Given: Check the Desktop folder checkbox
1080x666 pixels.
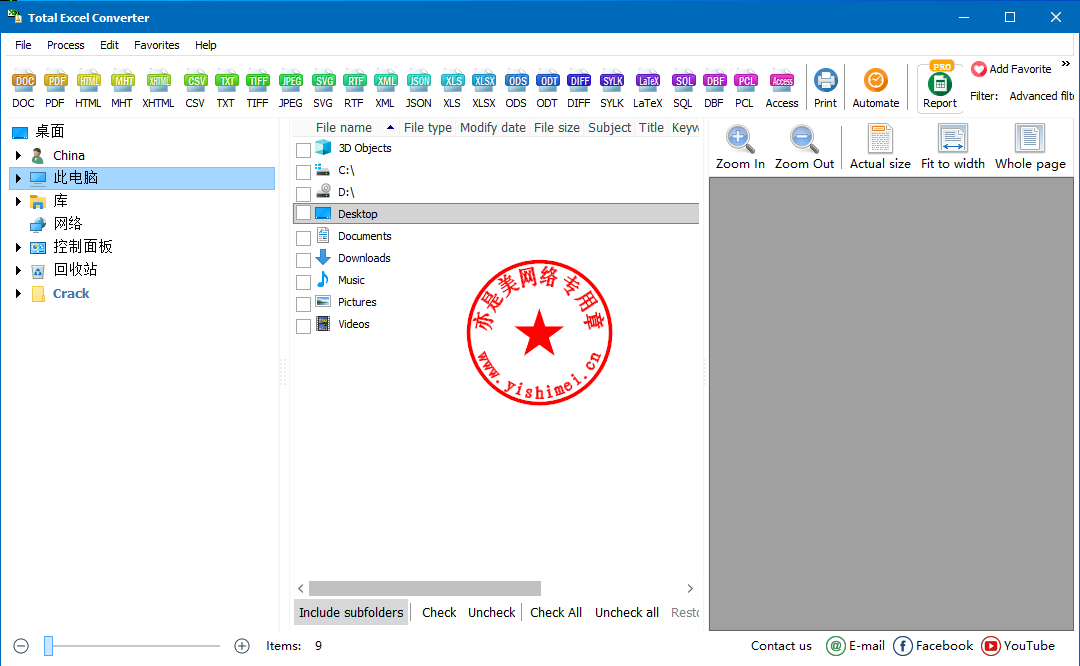Looking at the screenshot, I should click(x=303, y=214).
